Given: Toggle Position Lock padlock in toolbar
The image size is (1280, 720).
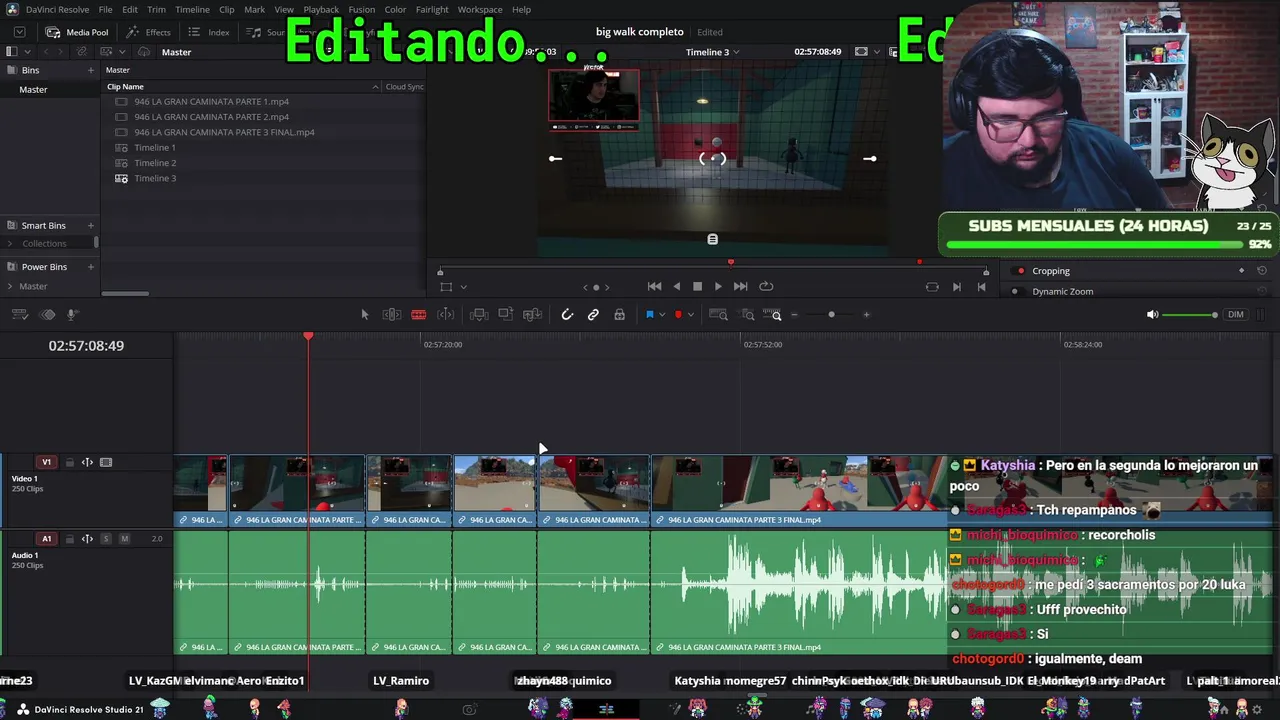Looking at the screenshot, I should (620, 315).
